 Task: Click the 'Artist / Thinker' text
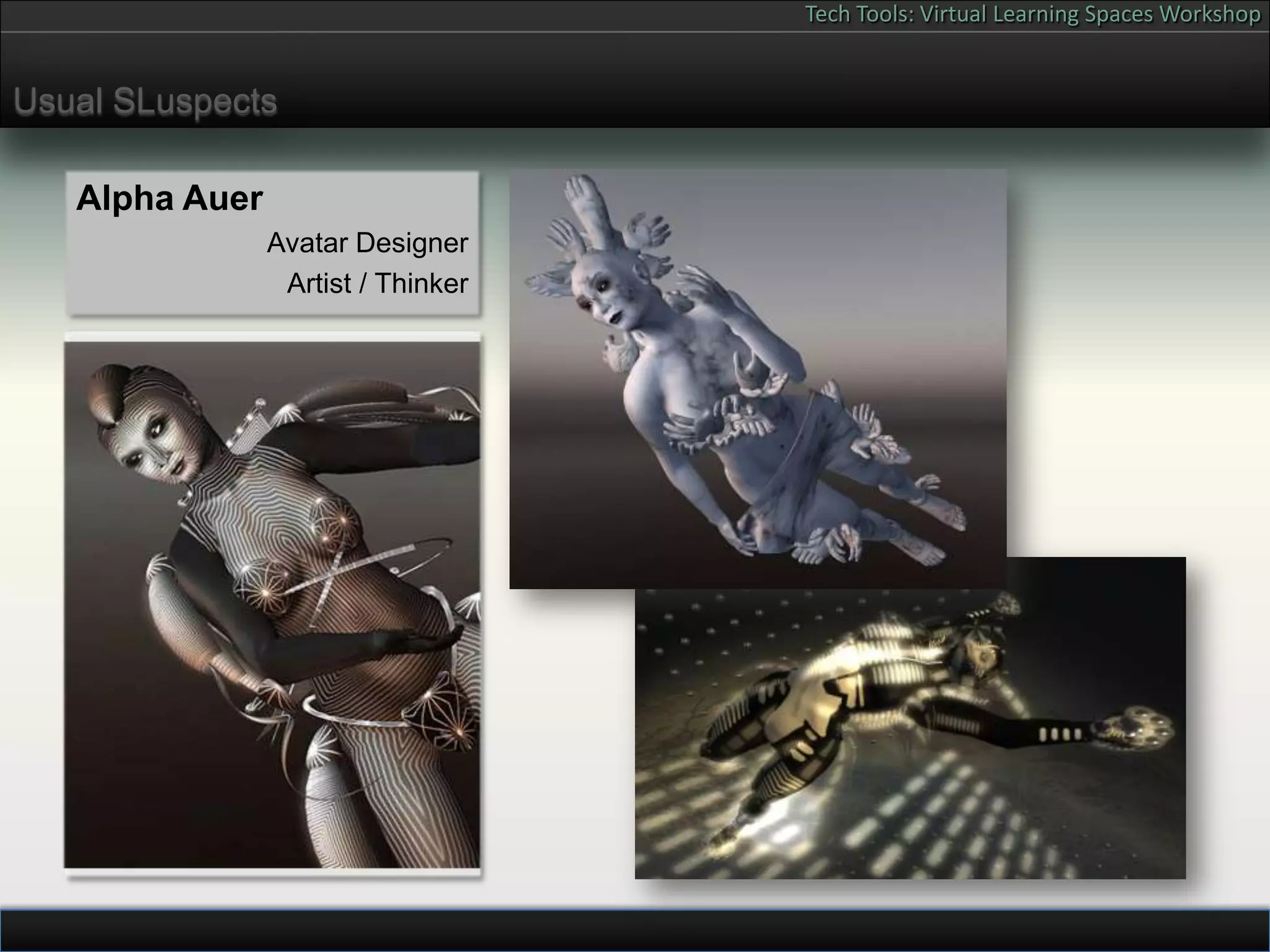pos(377,284)
